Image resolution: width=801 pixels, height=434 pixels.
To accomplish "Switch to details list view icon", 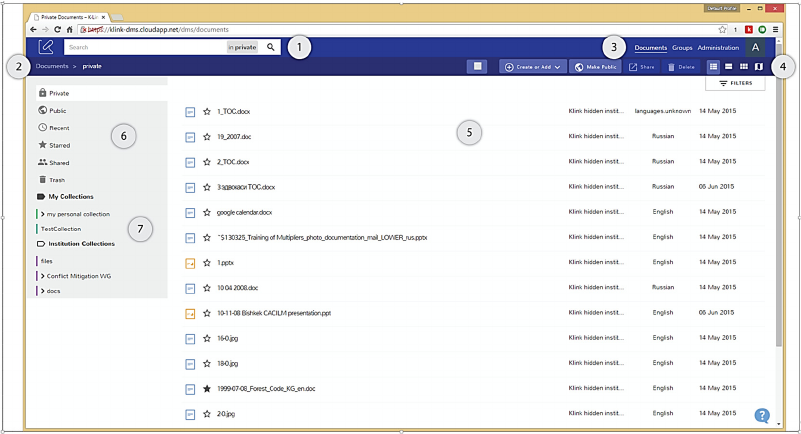I will coord(714,66).
